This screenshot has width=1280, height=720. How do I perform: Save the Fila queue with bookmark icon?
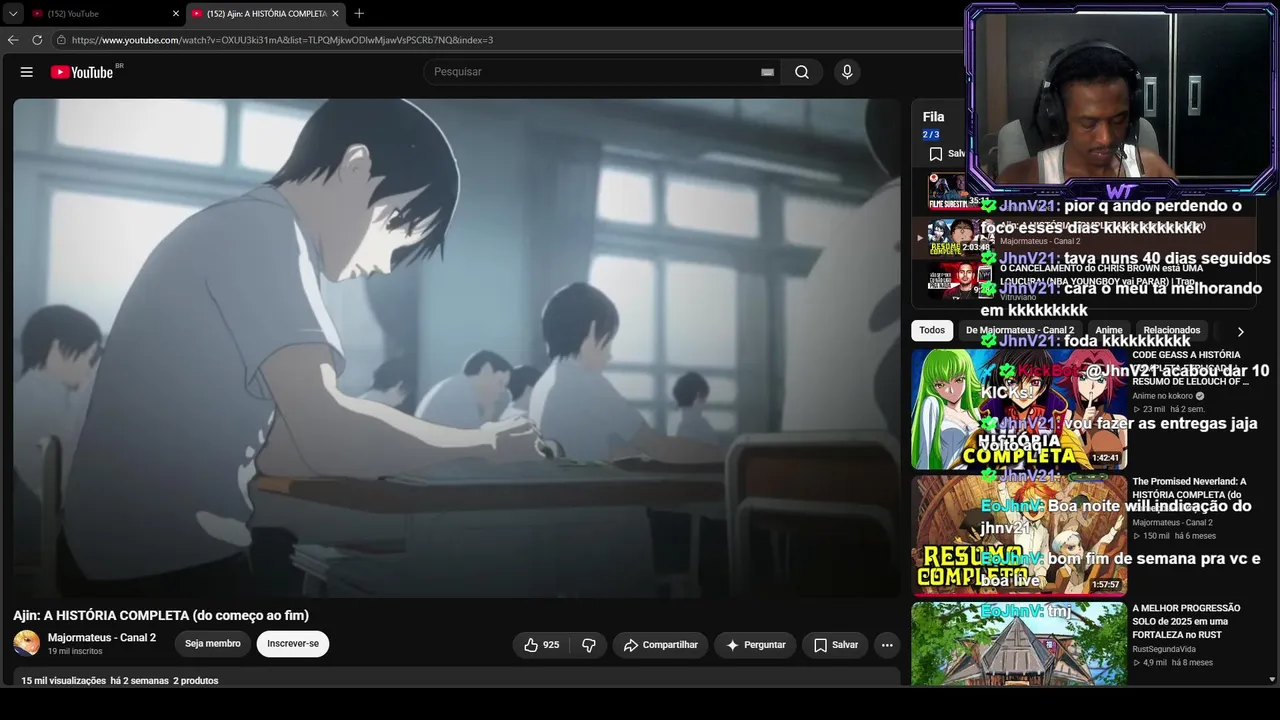click(935, 154)
